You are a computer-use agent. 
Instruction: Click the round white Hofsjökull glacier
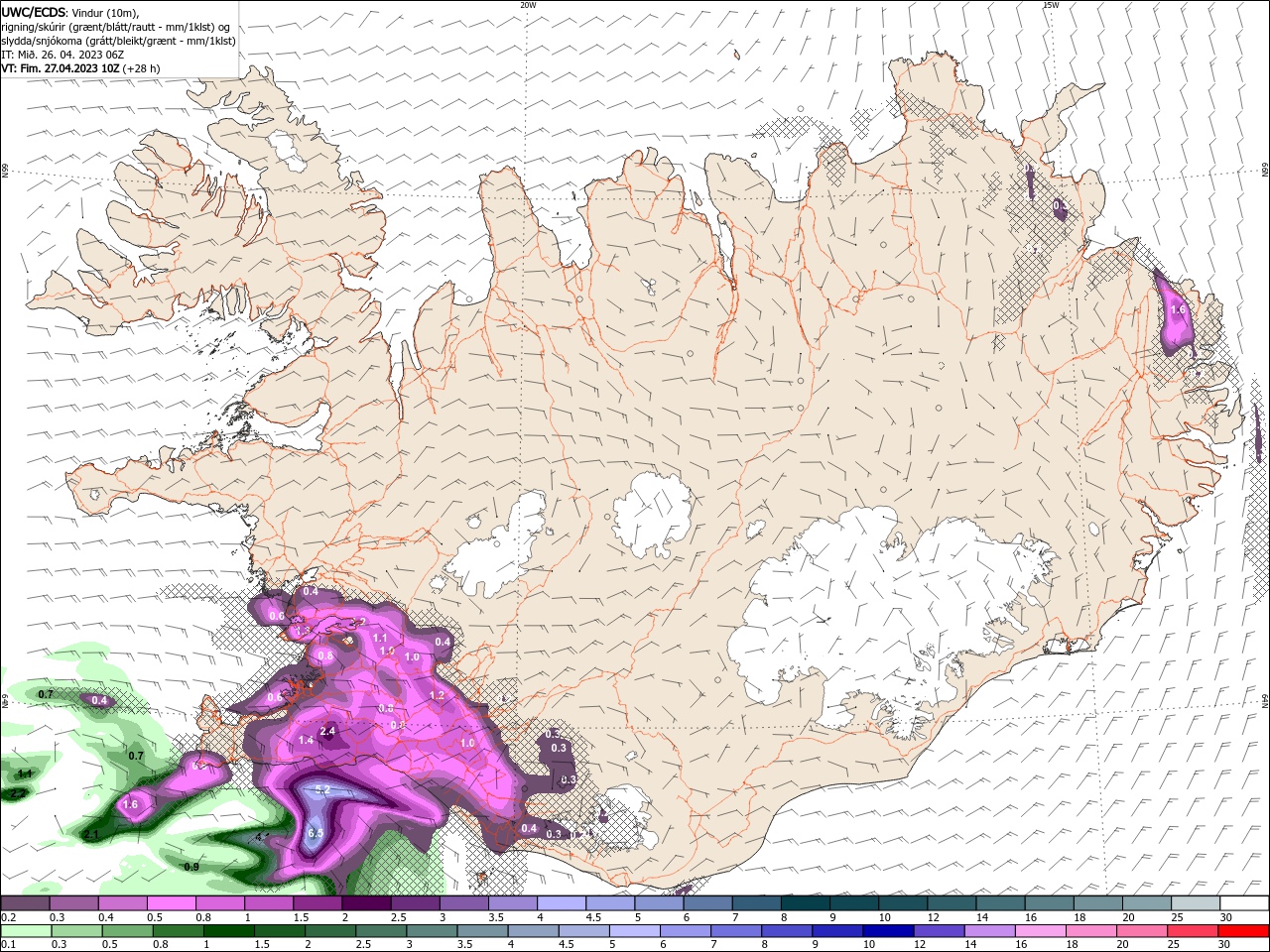[x=652, y=515]
